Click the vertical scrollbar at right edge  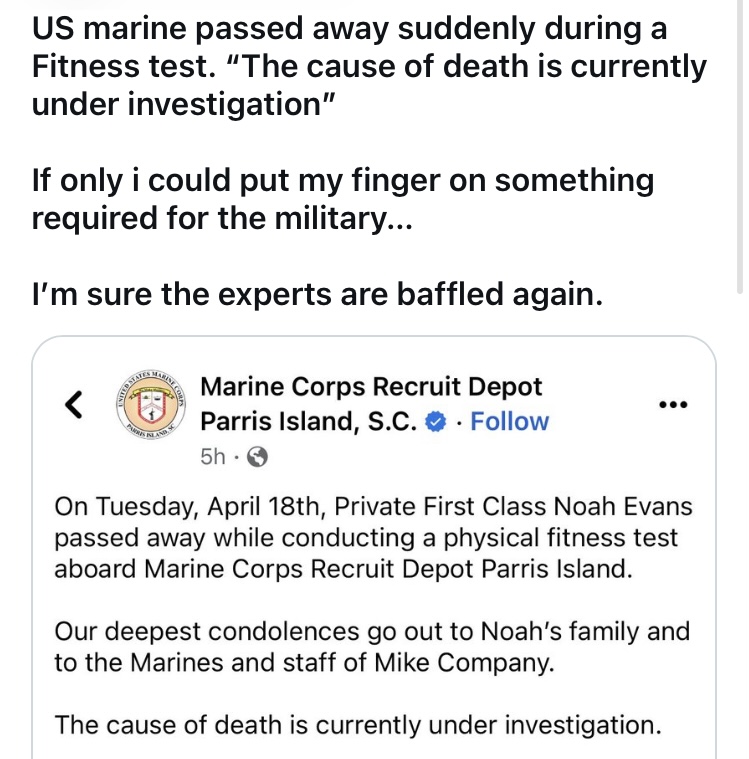739,147
